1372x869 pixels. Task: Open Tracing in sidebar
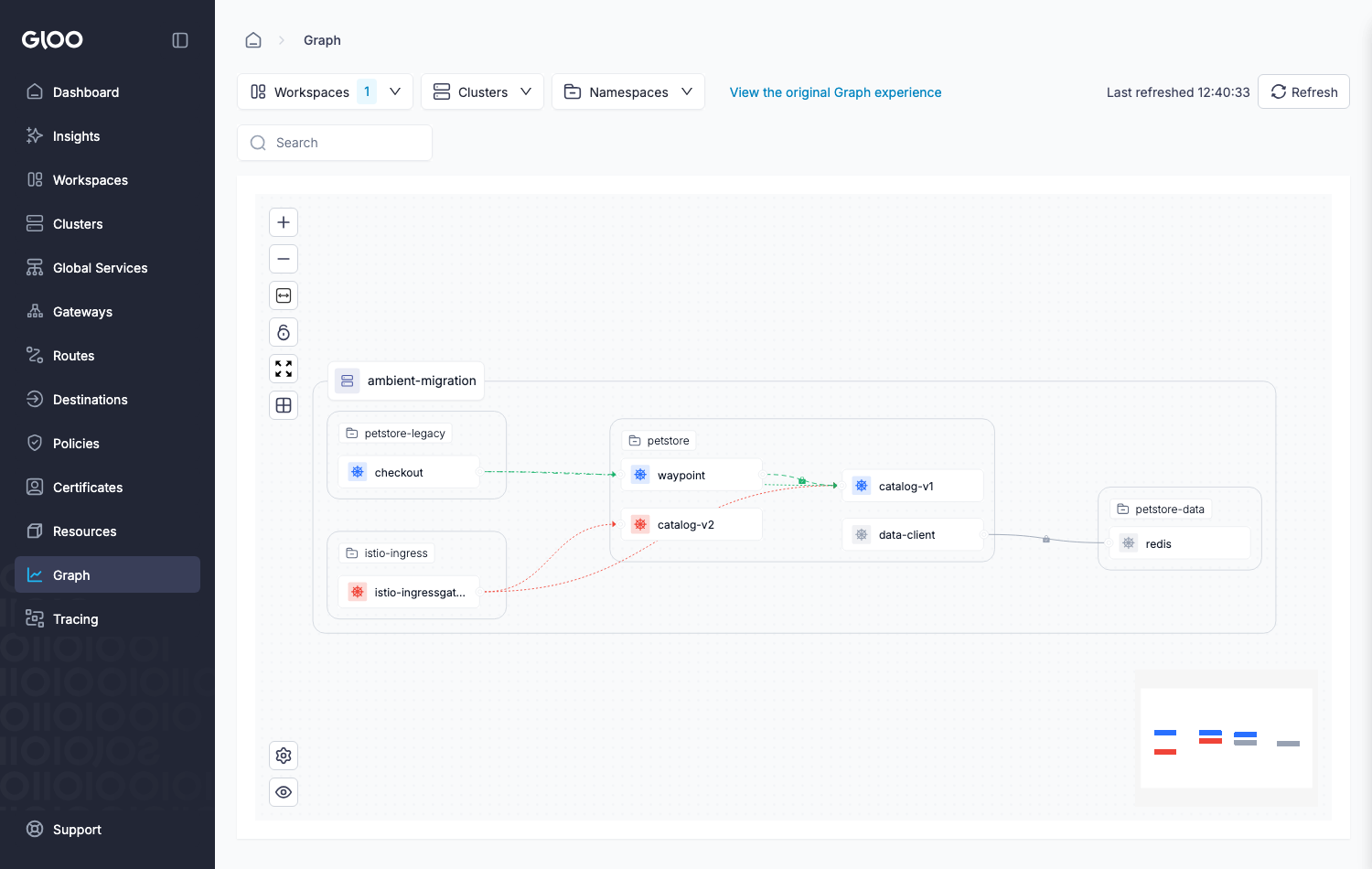tap(107, 619)
